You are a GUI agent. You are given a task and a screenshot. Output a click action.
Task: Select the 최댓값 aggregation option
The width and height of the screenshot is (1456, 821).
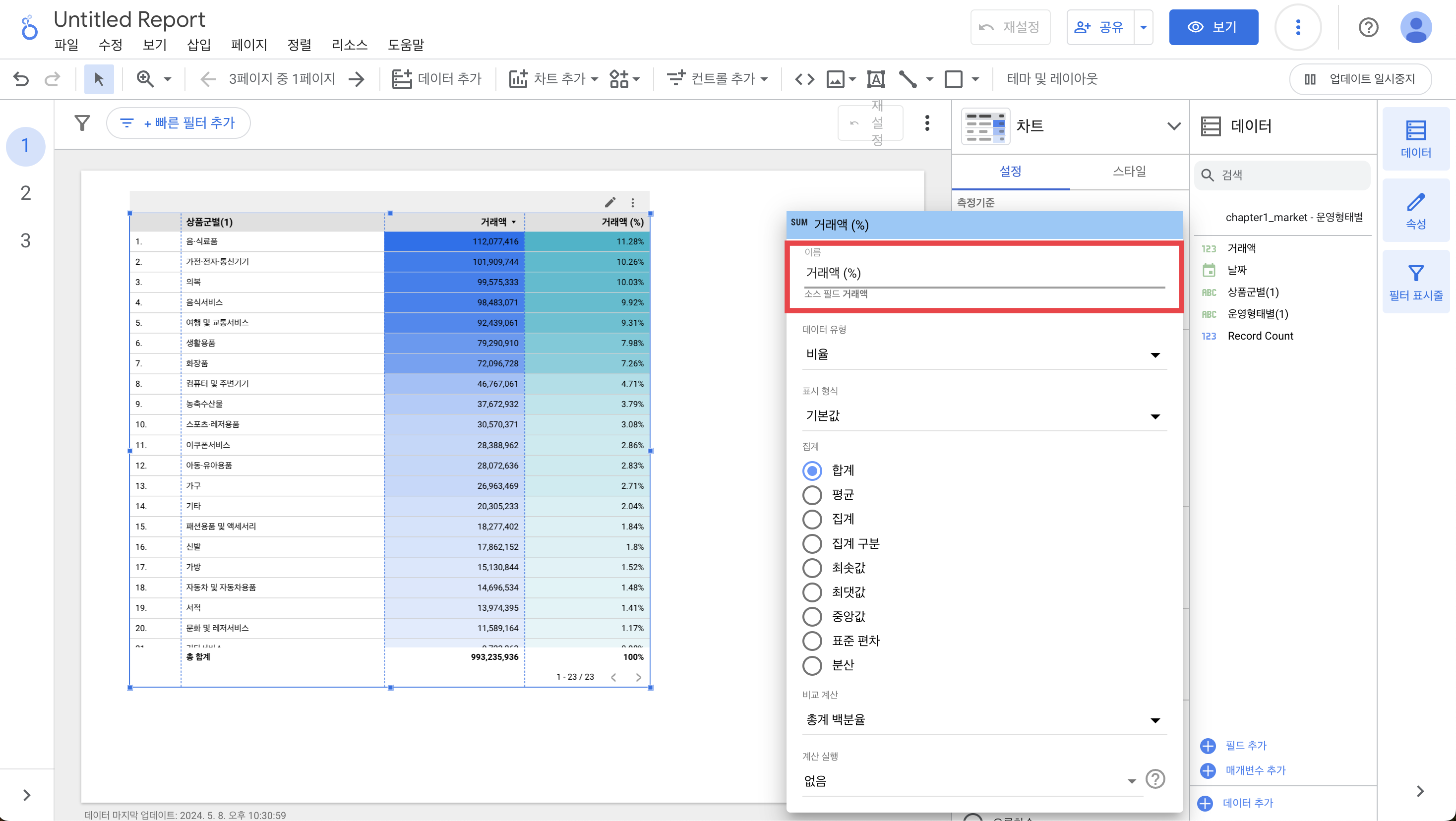pos(812,592)
